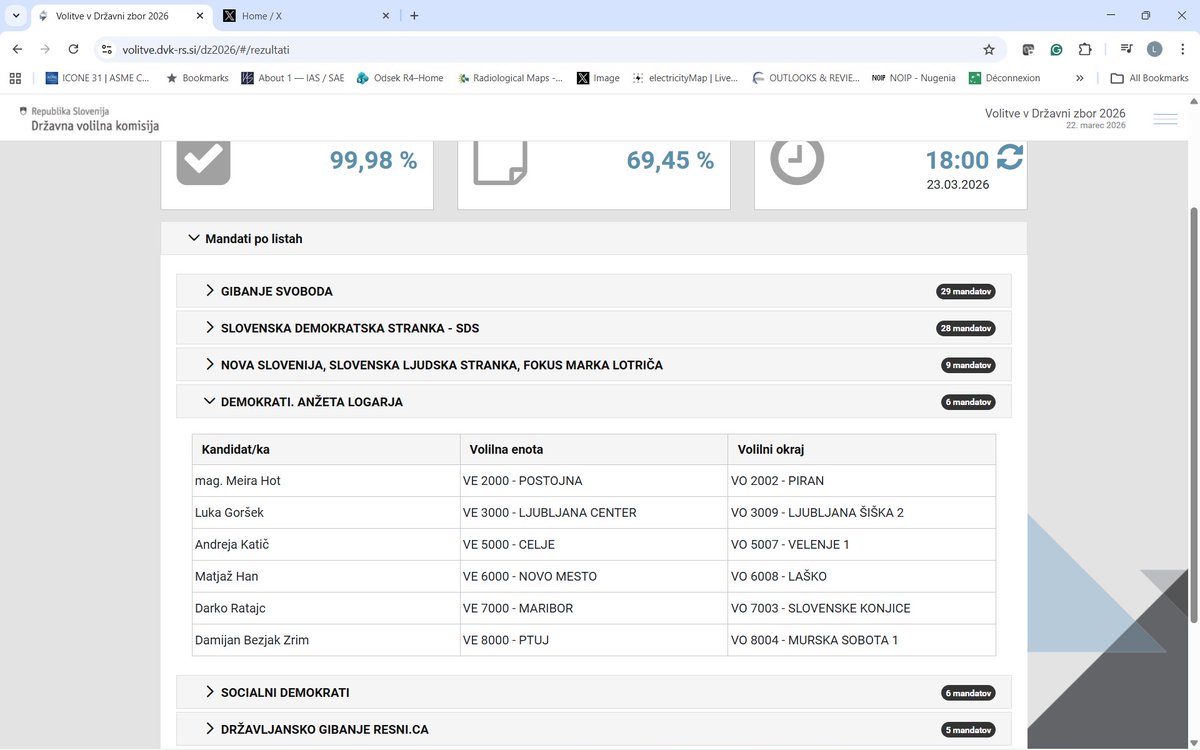Screen dimensions: 1200x750
Task: Expand the SOCIALNI DEMOKRATI list
Action: click(594, 692)
